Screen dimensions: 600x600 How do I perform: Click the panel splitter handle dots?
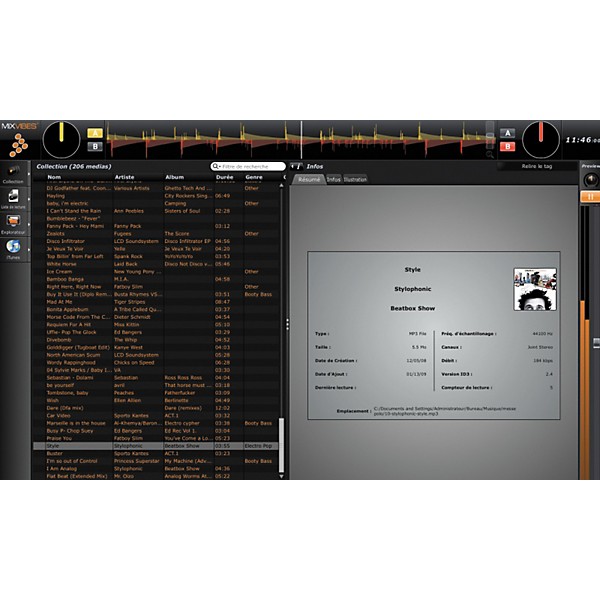pyautogui.click(x=287, y=324)
